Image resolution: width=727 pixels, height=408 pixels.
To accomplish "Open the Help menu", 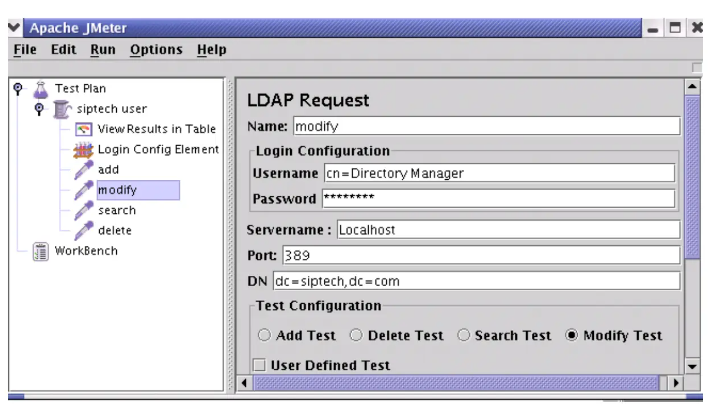I will (x=212, y=49).
